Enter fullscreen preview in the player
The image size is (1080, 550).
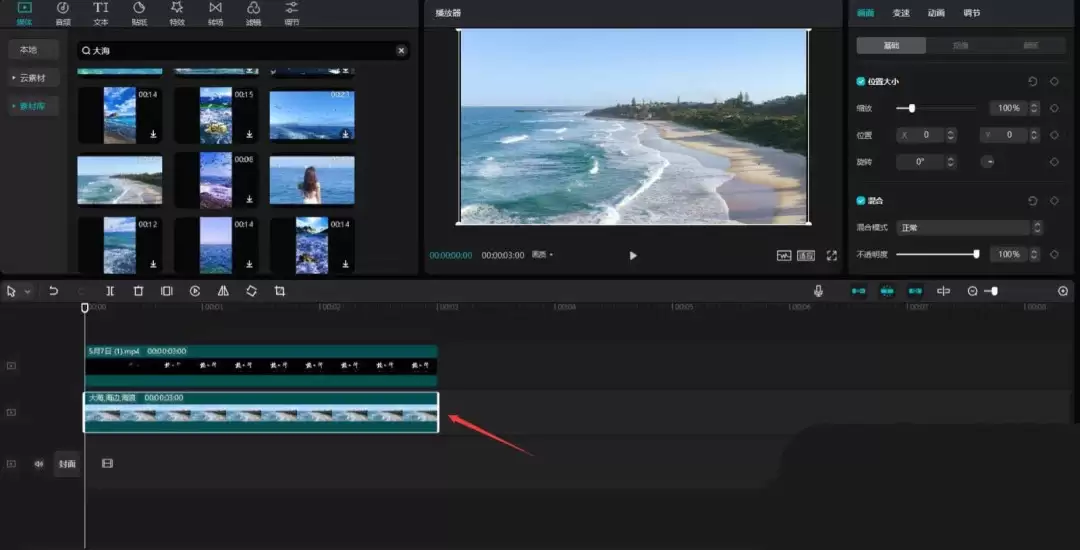click(x=831, y=256)
